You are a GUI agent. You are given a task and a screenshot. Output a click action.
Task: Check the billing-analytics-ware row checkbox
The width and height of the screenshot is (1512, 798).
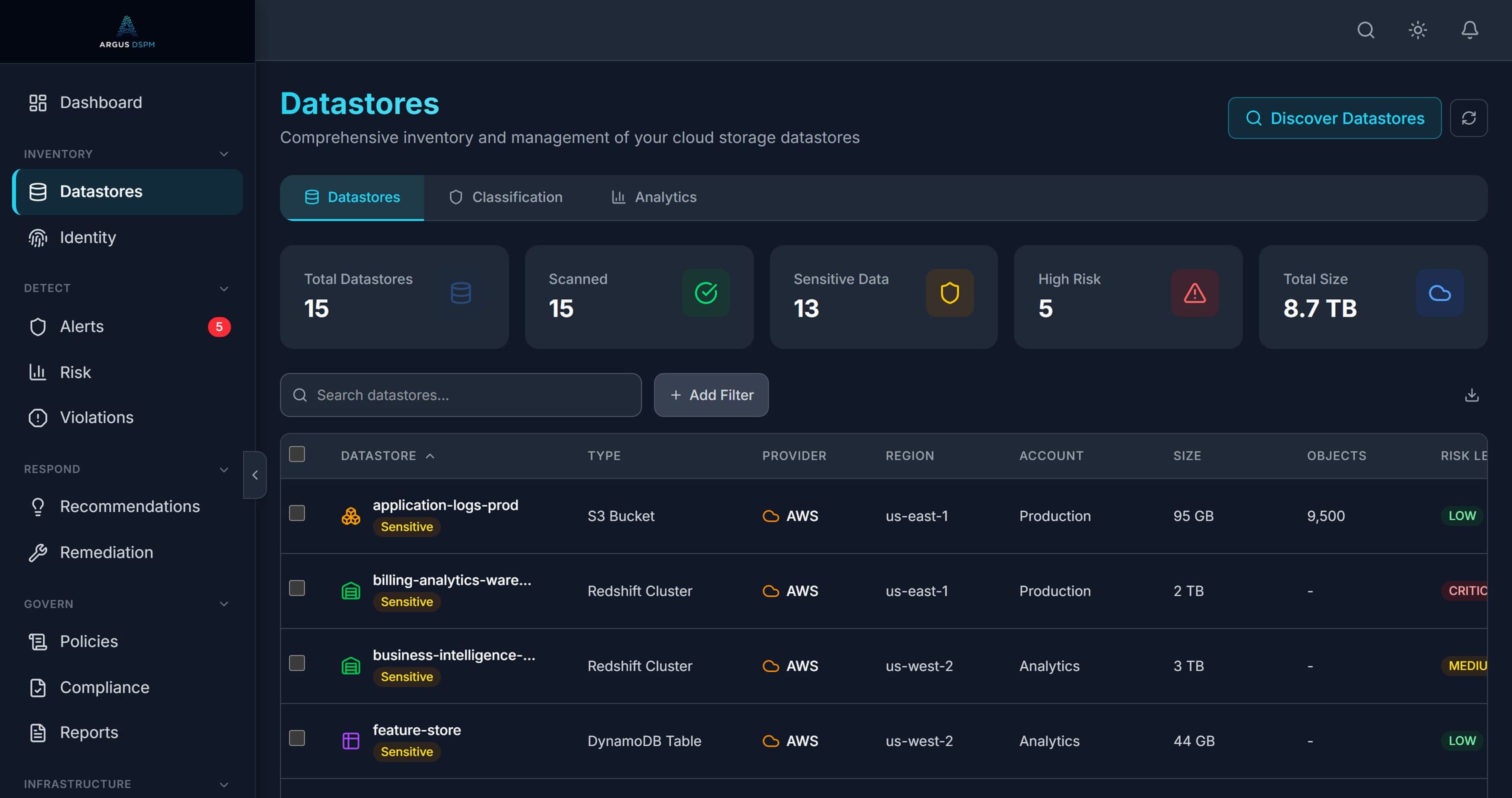pos(297,588)
